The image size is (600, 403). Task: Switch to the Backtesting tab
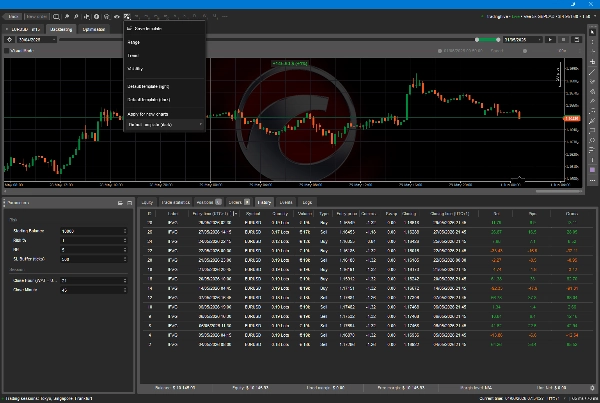pos(61,29)
